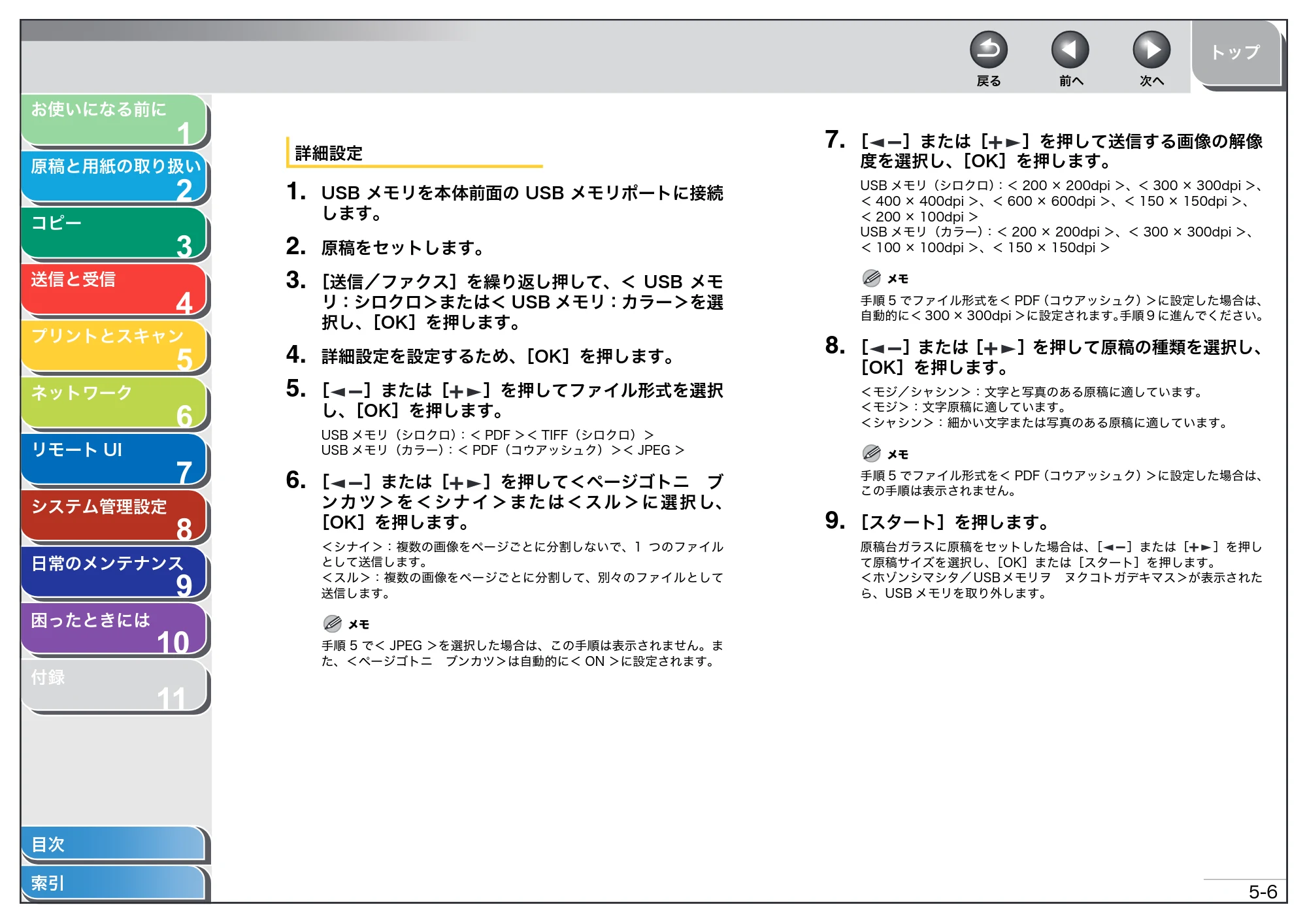Screen dimensions: 1307x924
Task: Click the line USB メモリ（カラー）：＜PDF（コウアッシュク）＞
Action: (503, 450)
